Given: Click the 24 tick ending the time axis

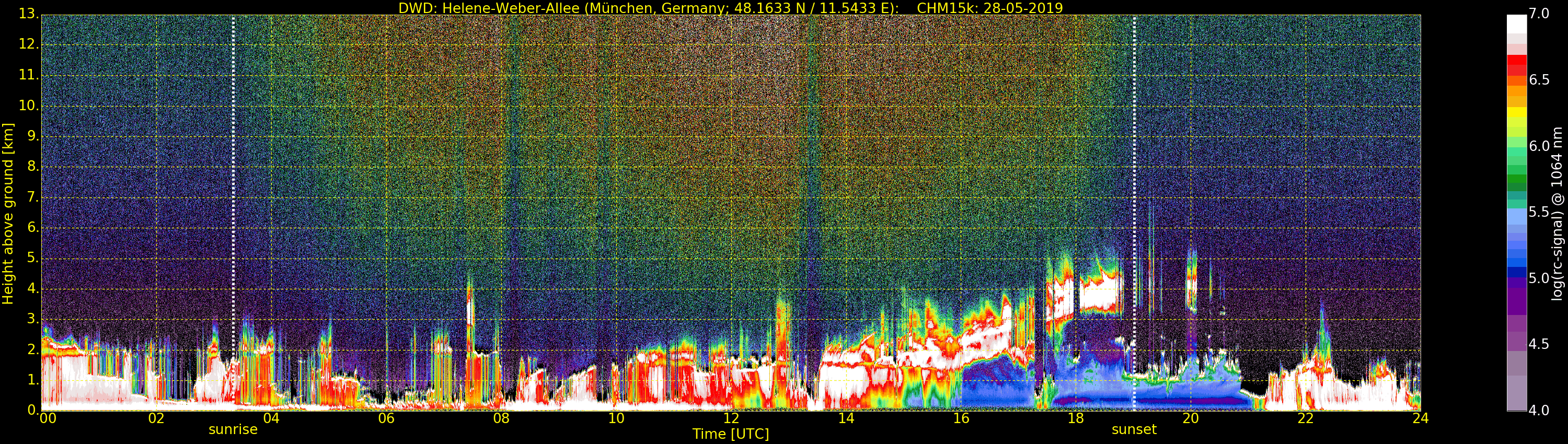Looking at the screenshot, I should point(1420,418).
